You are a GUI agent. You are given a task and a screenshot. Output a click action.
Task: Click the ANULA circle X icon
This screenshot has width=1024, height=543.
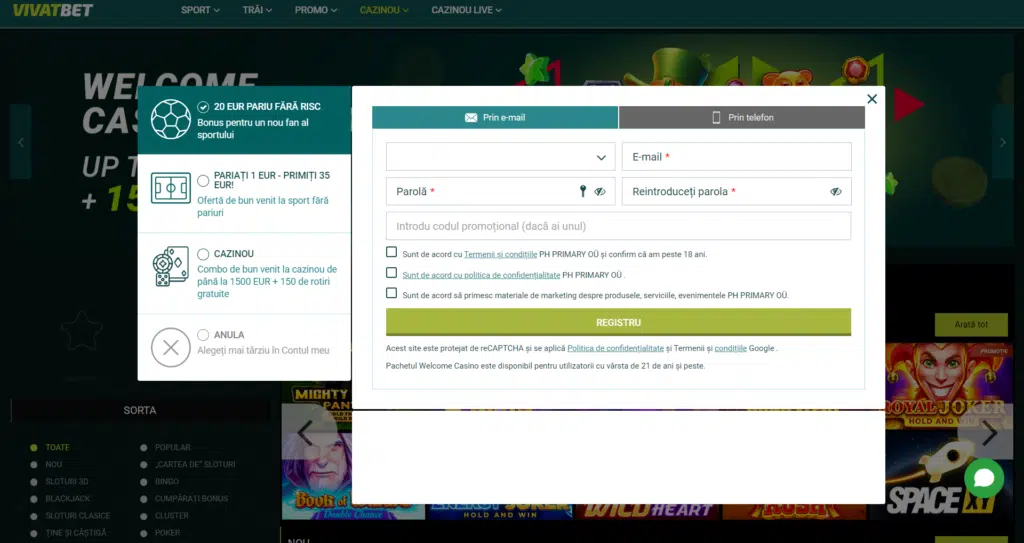click(x=170, y=347)
